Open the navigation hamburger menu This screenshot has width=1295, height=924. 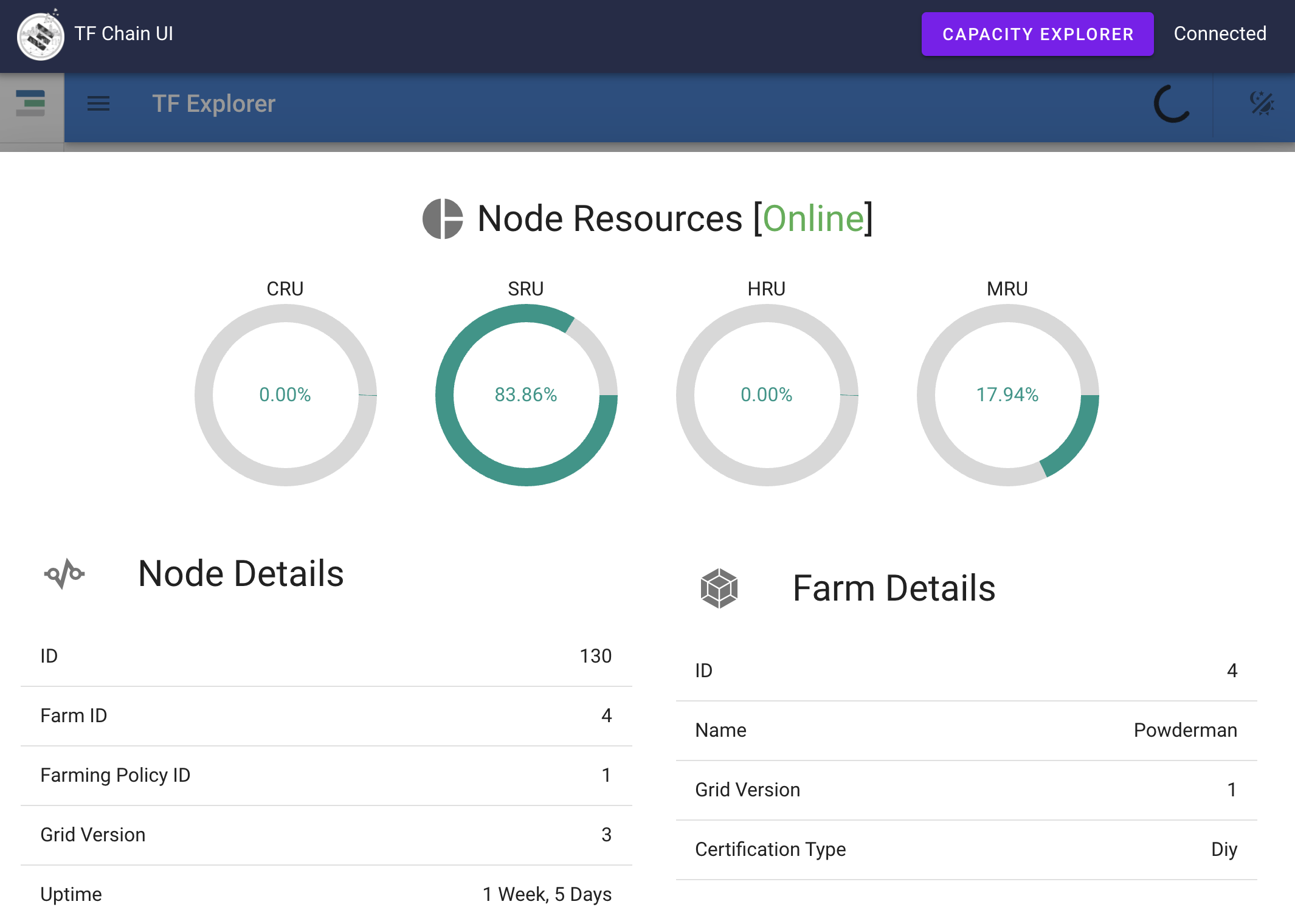98,103
